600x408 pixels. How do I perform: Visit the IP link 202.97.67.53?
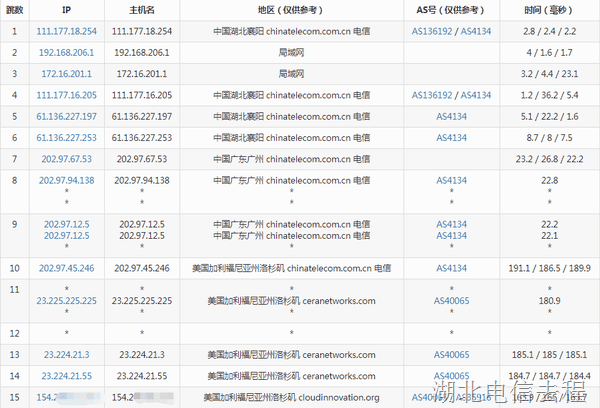click(x=67, y=159)
